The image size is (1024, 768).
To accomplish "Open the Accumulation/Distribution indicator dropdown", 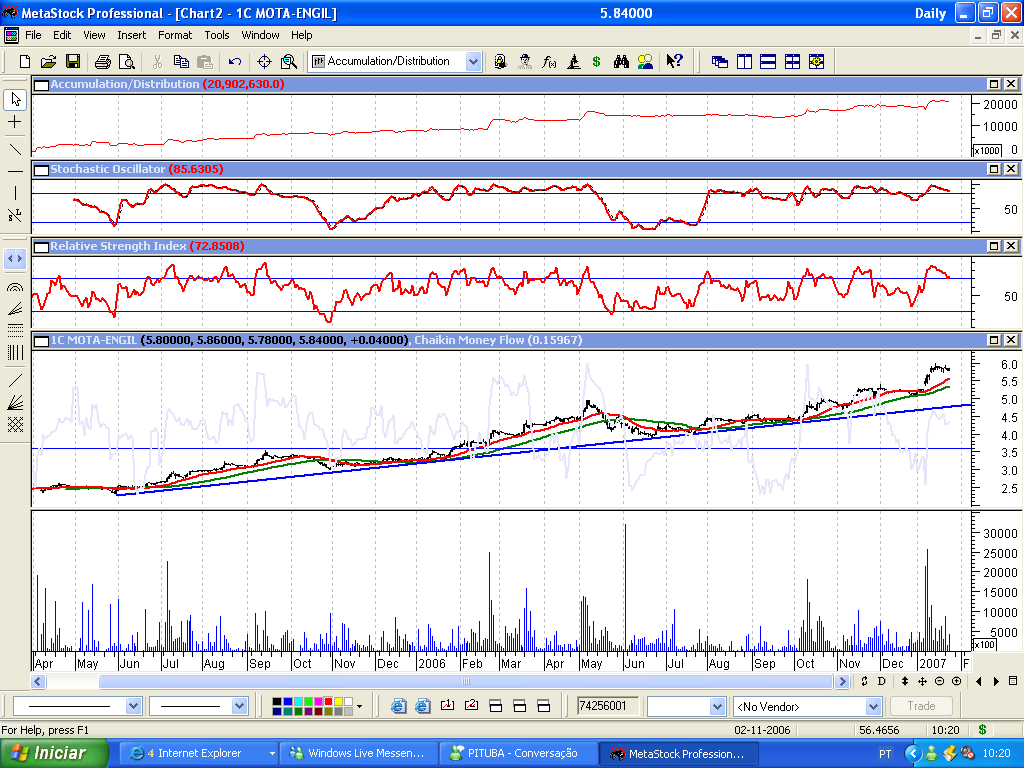I will point(473,62).
